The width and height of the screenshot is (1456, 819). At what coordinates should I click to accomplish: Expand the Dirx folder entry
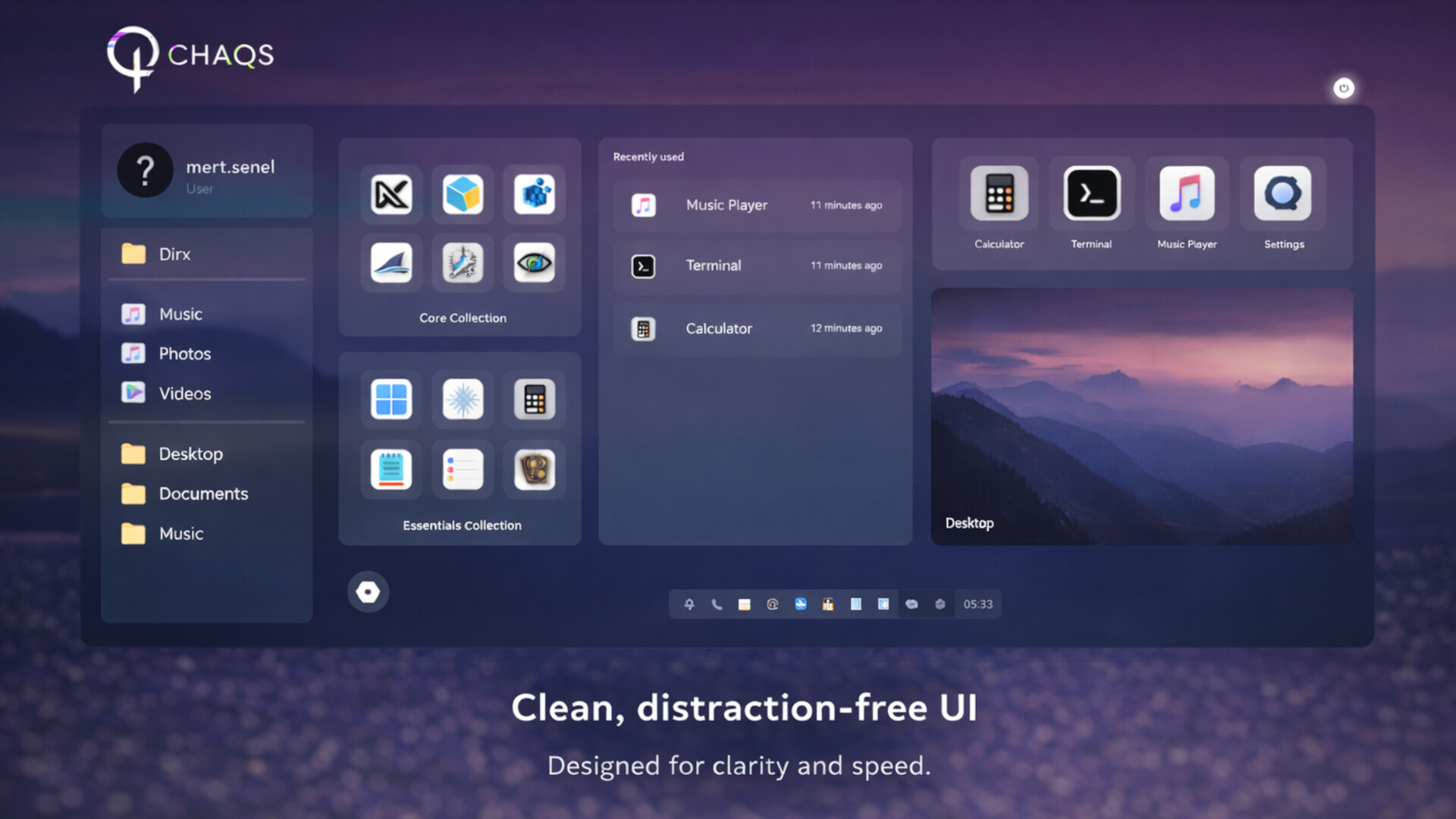click(174, 254)
